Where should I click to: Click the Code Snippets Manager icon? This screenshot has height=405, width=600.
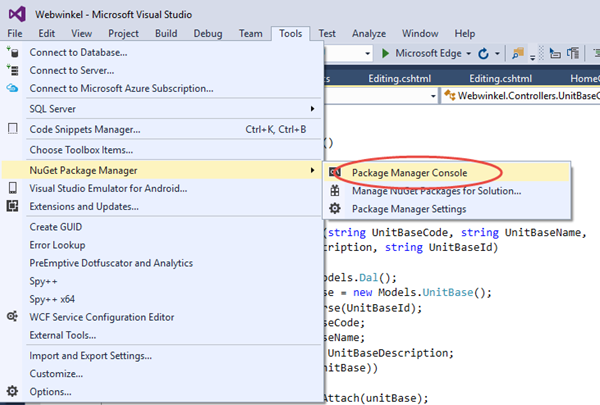tap(13, 129)
